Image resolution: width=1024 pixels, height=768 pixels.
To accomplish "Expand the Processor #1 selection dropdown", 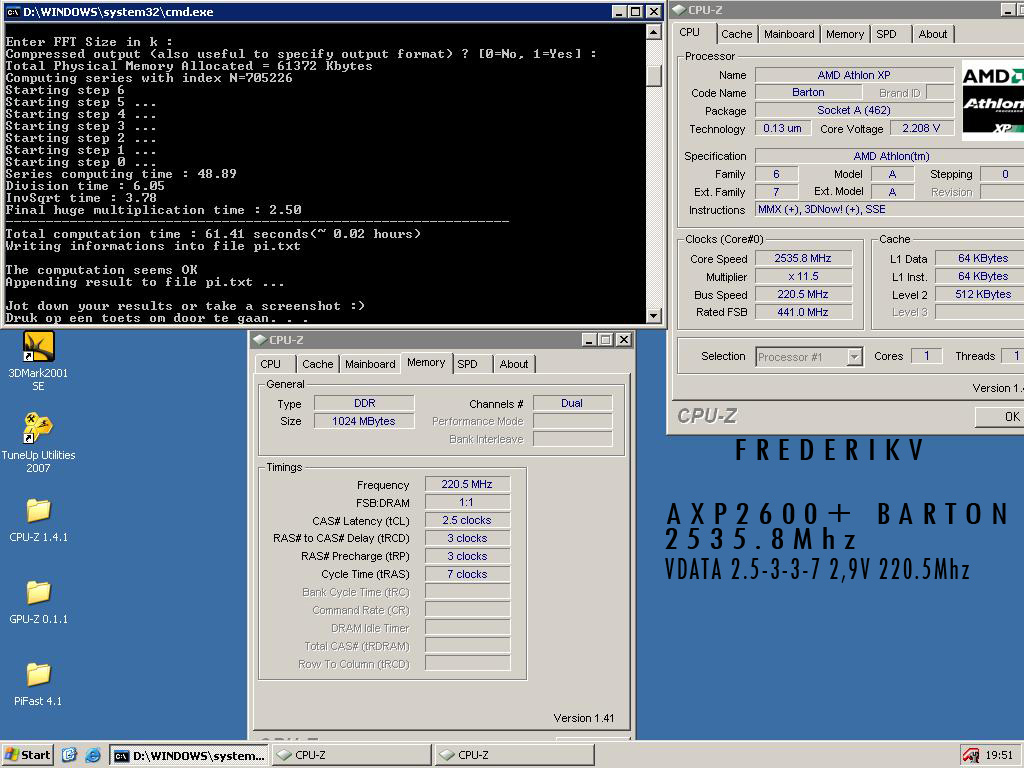I will tap(855, 357).
